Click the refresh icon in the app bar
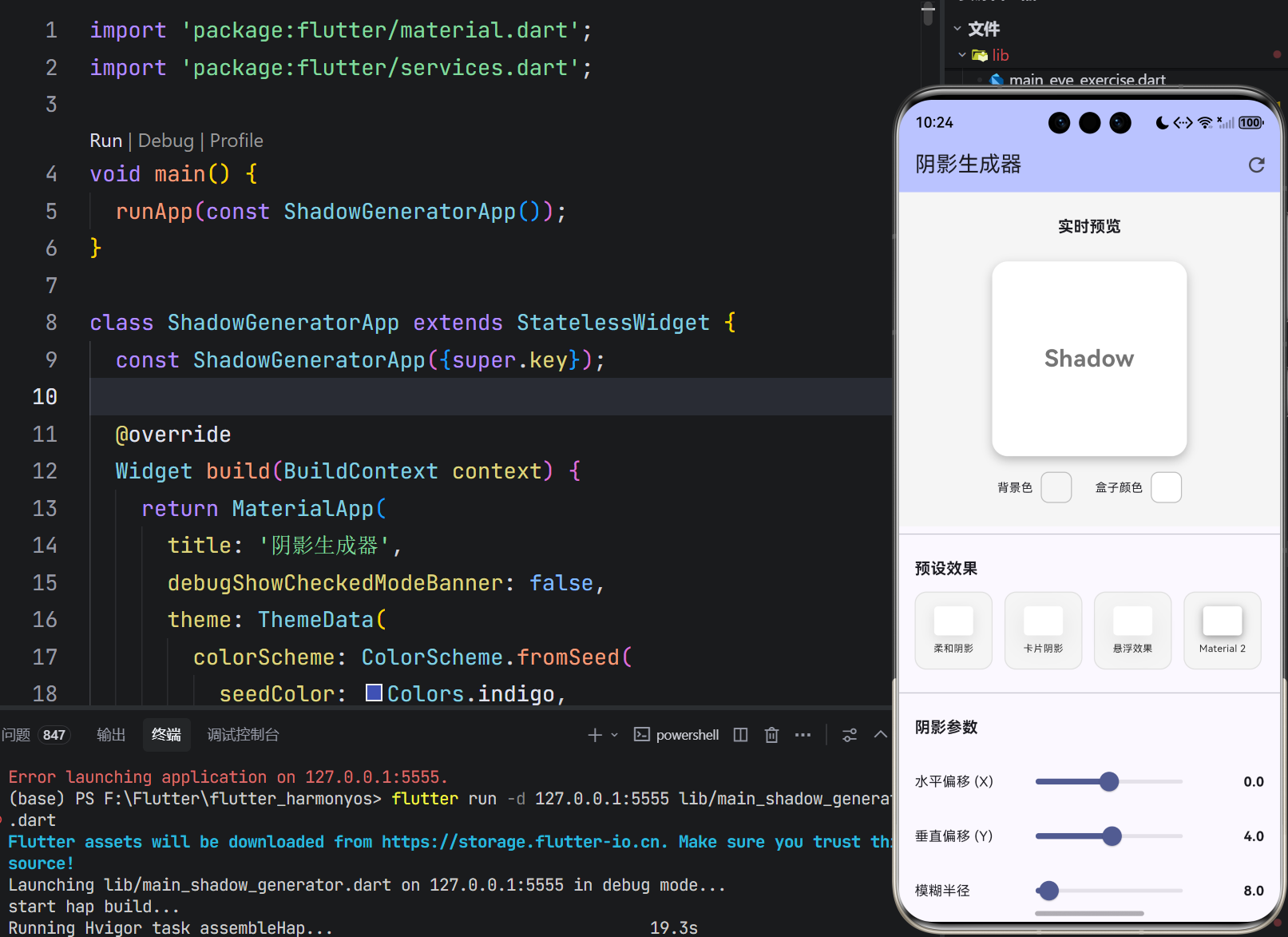Viewport: 1288px width, 937px height. [1256, 165]
